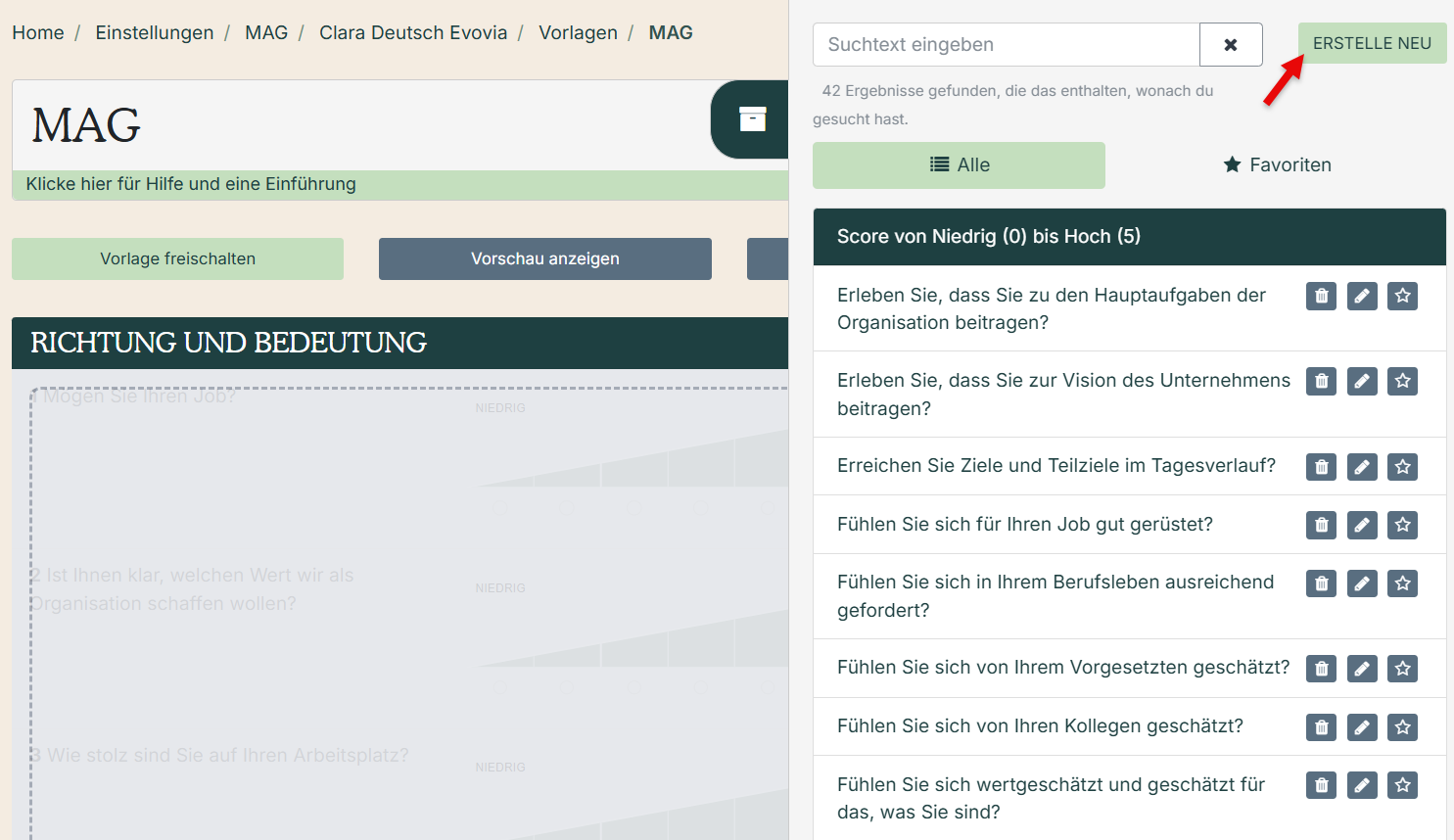Clear search text with the X button

(x=1231, y=45)
